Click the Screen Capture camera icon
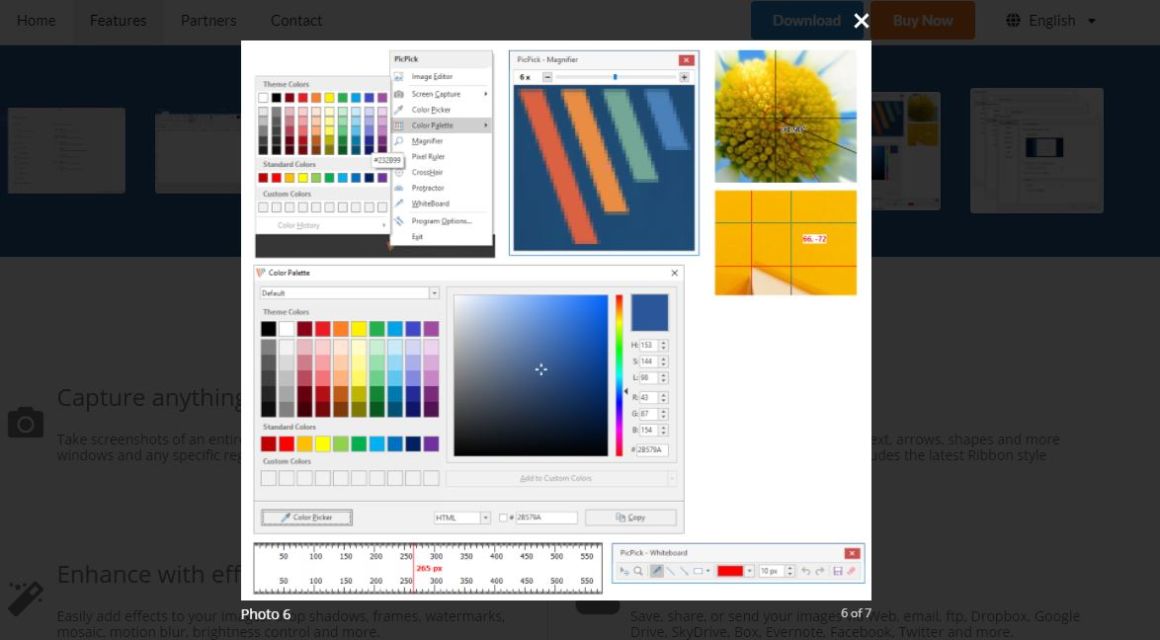The height and width of the screenshot is (640, 1160). [399, 94]
